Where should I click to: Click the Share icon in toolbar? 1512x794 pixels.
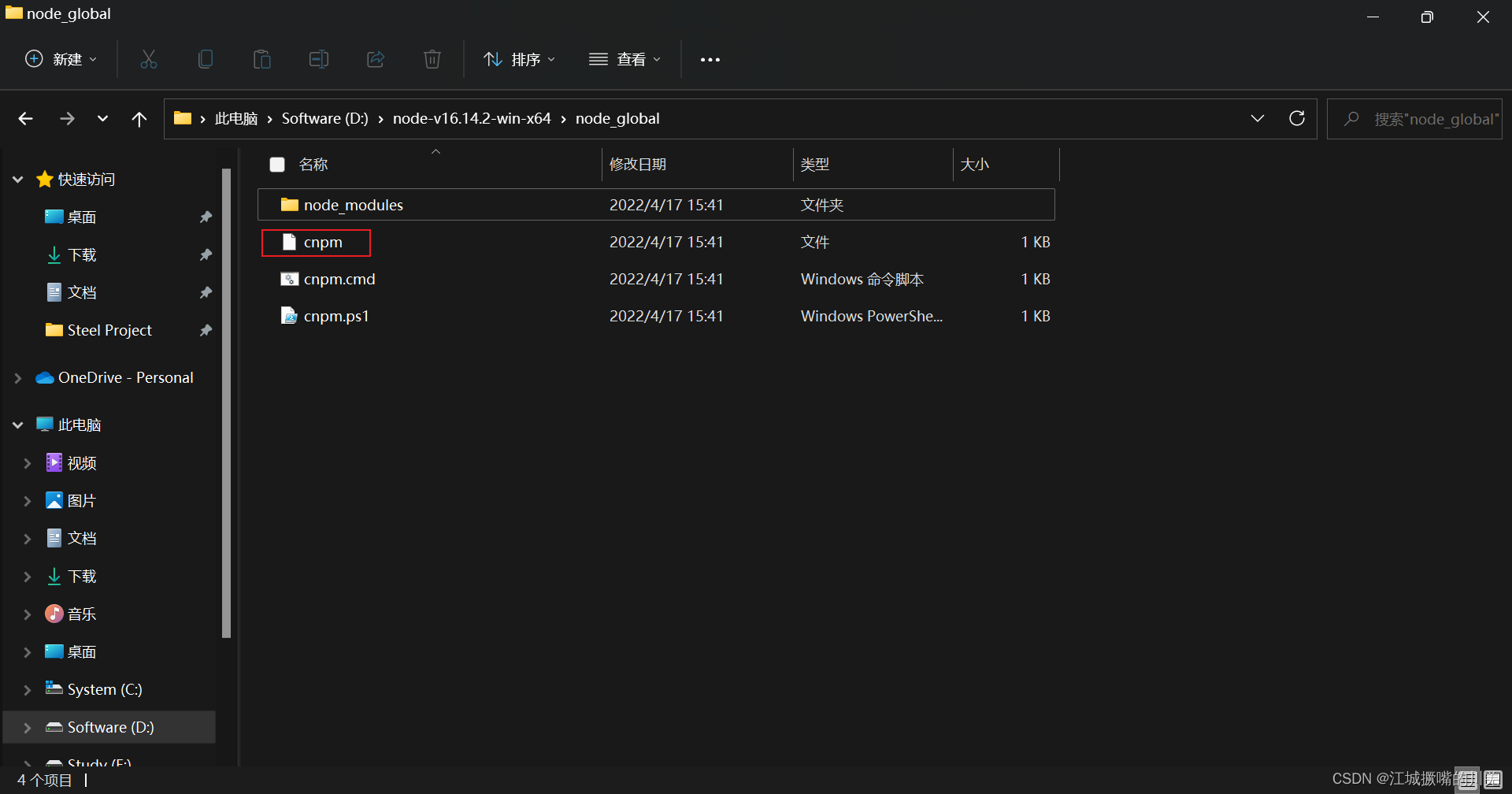click(376, 59)
